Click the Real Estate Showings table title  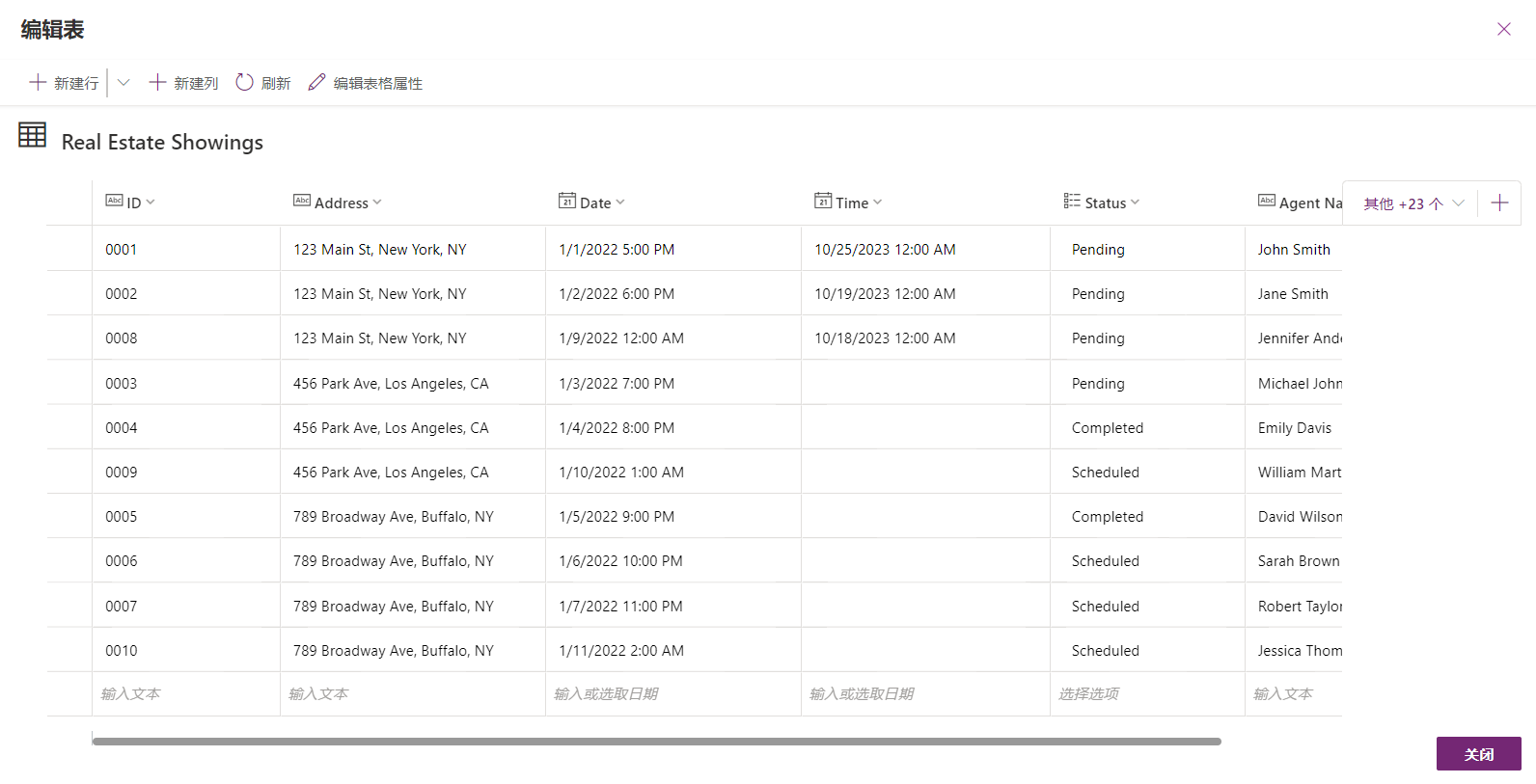[162, 142]
